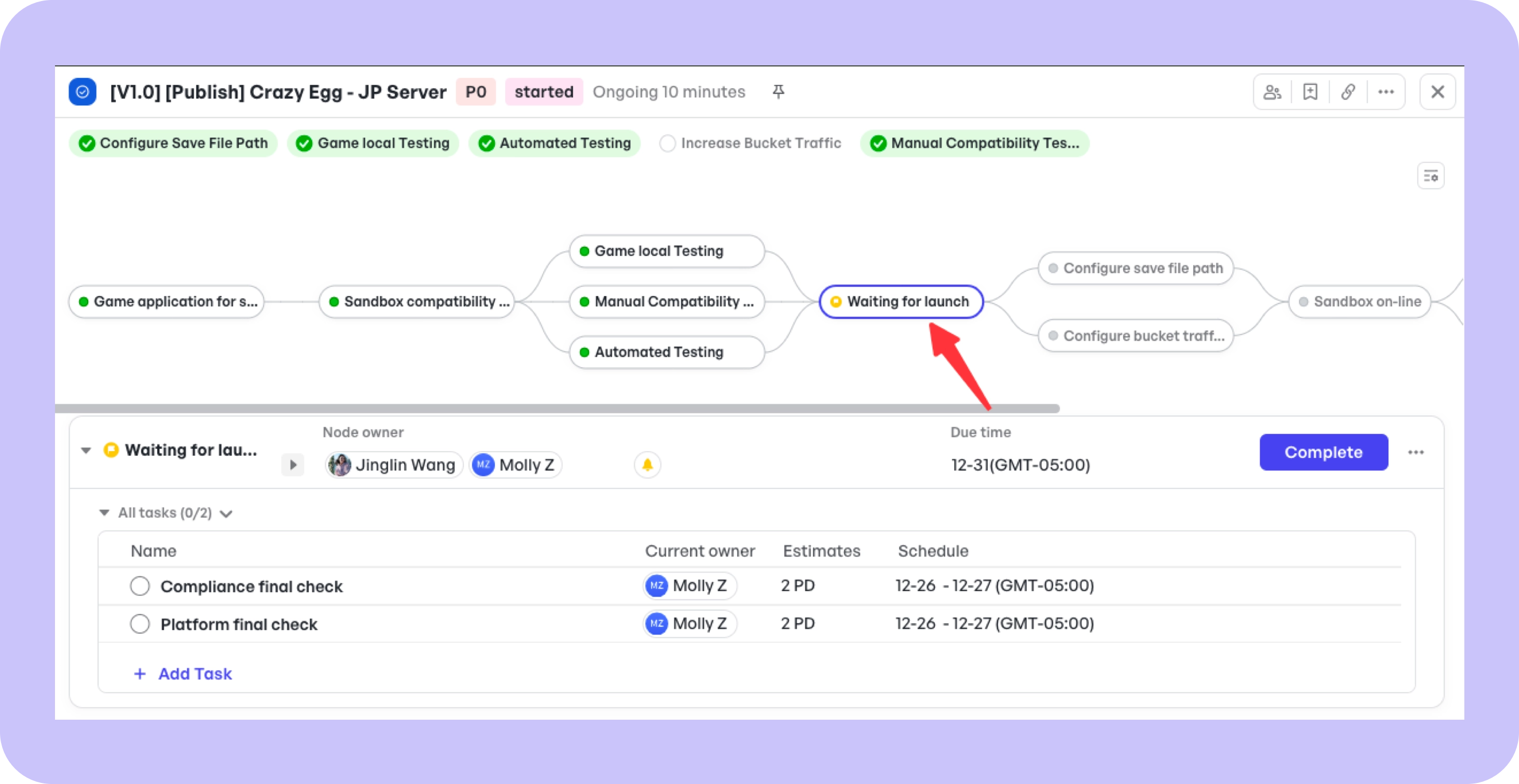This screenshot has height=784, width=1519.
Task: Open the header more options menu
Action: coord(1386,92)
